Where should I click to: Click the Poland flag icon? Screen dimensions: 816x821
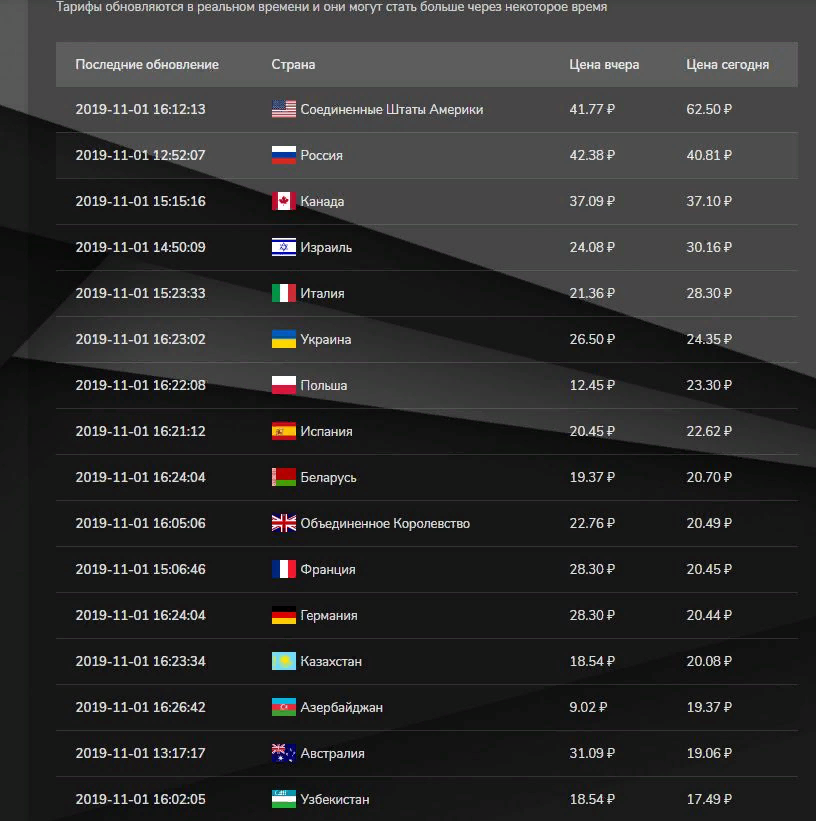coord(284,385)
